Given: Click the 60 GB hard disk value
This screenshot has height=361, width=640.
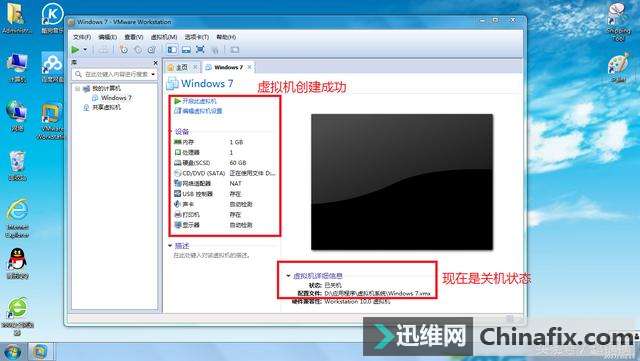Looking at the screenshot, I should (238, 163).
